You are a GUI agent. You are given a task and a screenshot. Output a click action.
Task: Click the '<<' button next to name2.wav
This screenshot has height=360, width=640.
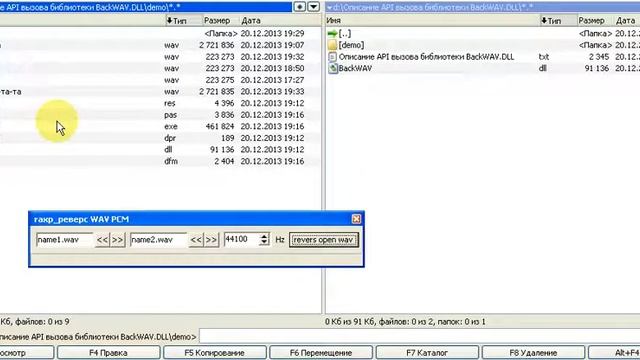click(196, 240)
